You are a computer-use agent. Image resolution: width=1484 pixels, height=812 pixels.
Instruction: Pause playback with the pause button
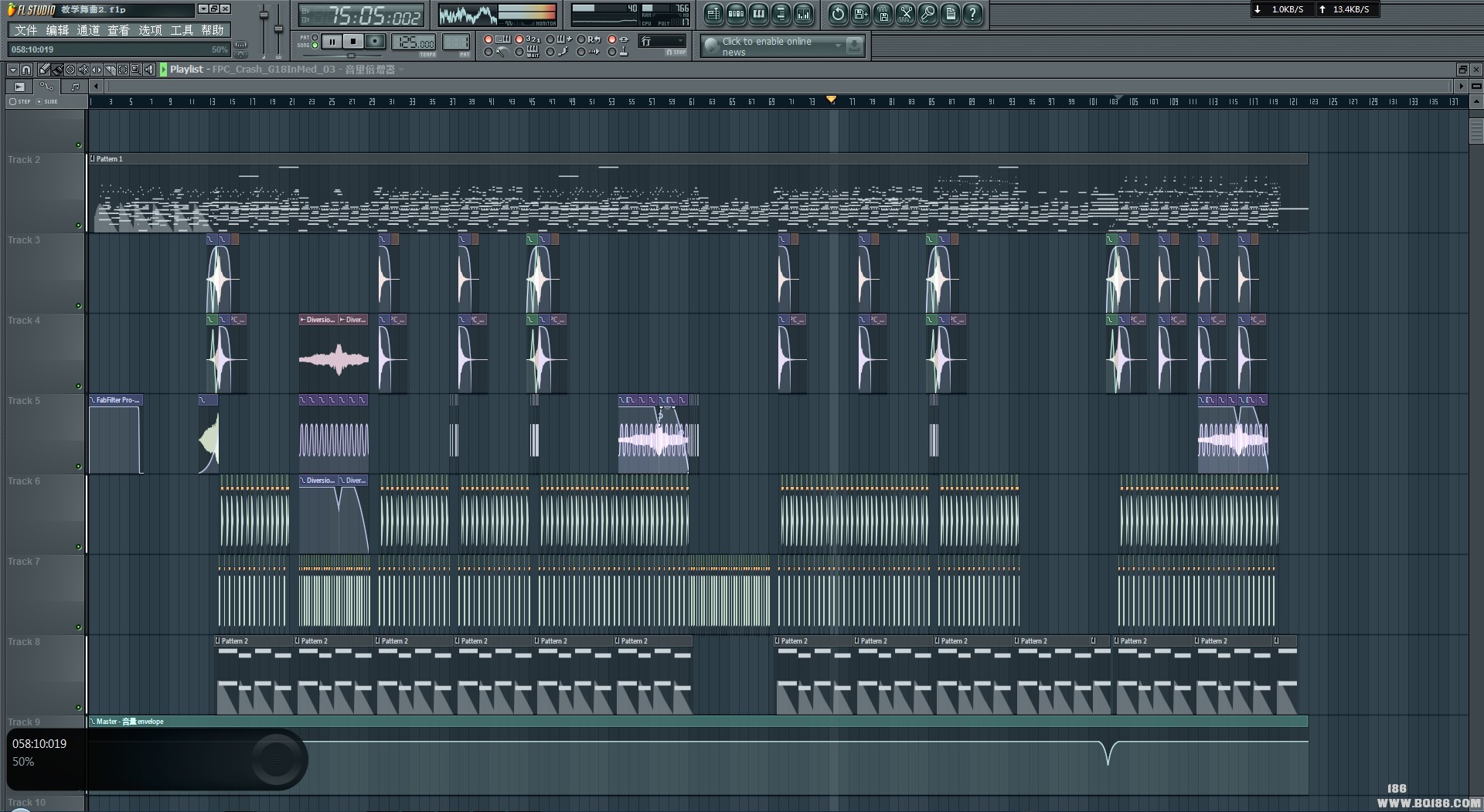click(x=332, y=41)
